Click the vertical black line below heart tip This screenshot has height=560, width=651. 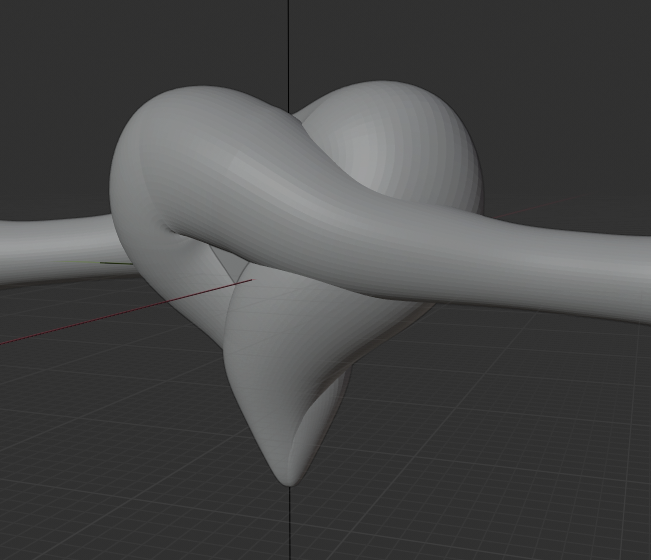click(x=289, y=523)
